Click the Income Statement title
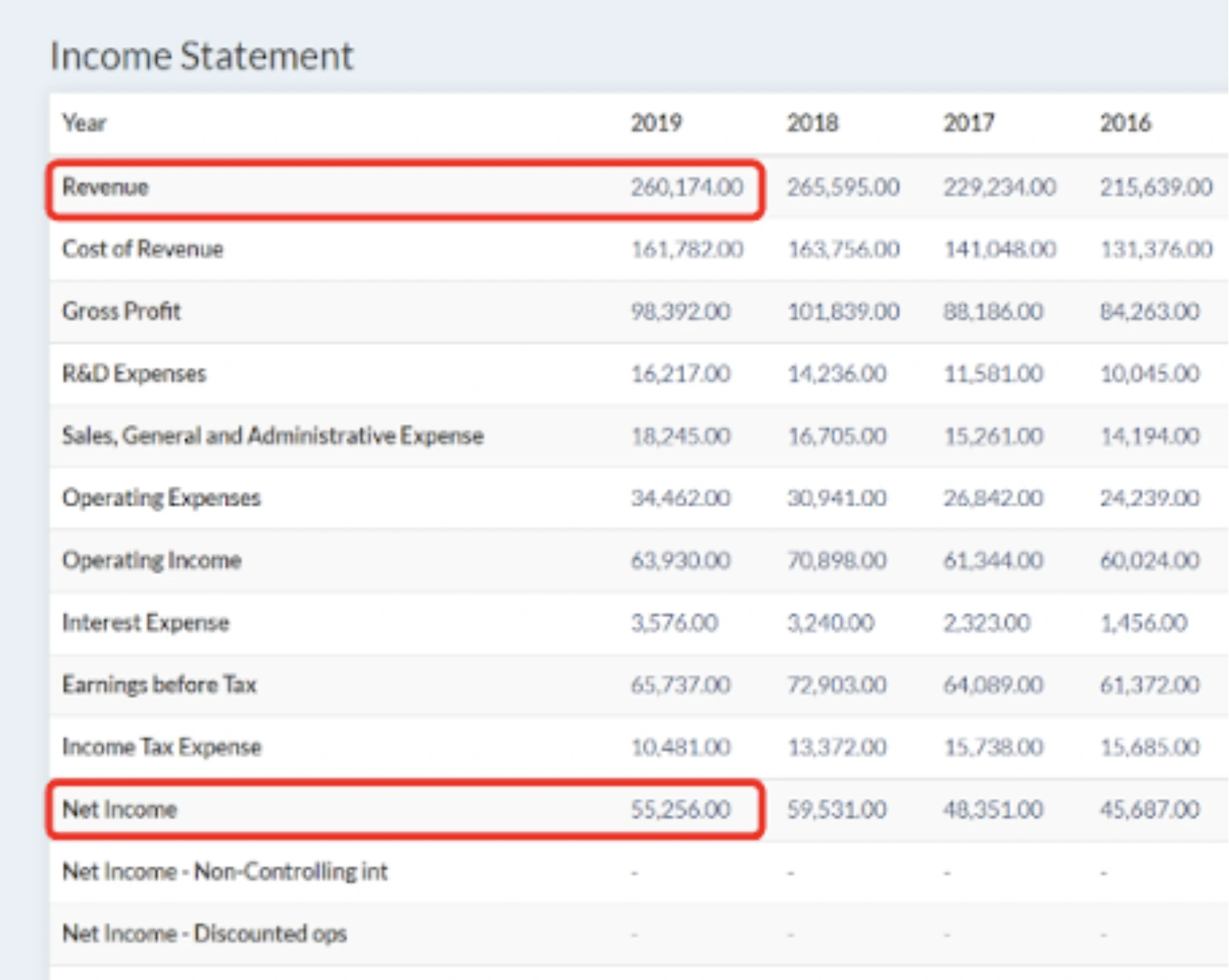Image resolution: width=1229 pixels, height=980 pixels. [200, 54]
